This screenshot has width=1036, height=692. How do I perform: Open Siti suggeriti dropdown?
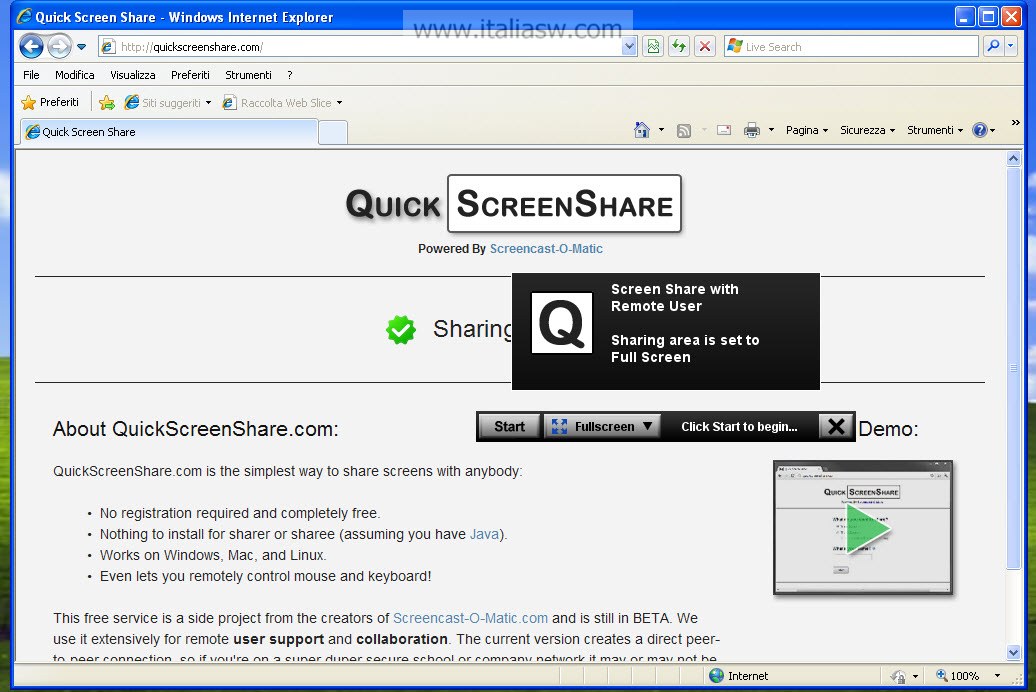point(168,102)
